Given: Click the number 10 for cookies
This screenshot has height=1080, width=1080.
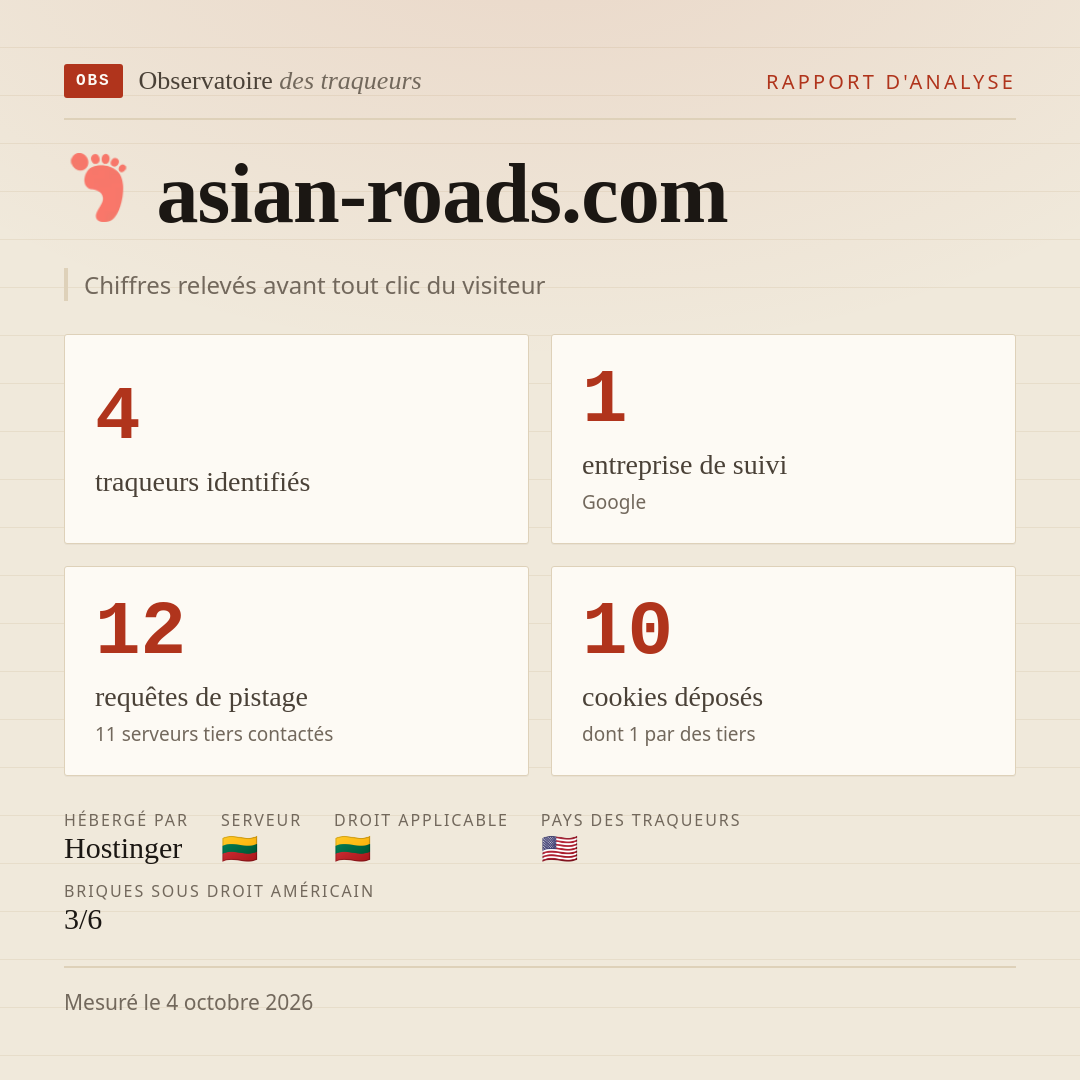Looking at the screenshot, I should [627, 630].
